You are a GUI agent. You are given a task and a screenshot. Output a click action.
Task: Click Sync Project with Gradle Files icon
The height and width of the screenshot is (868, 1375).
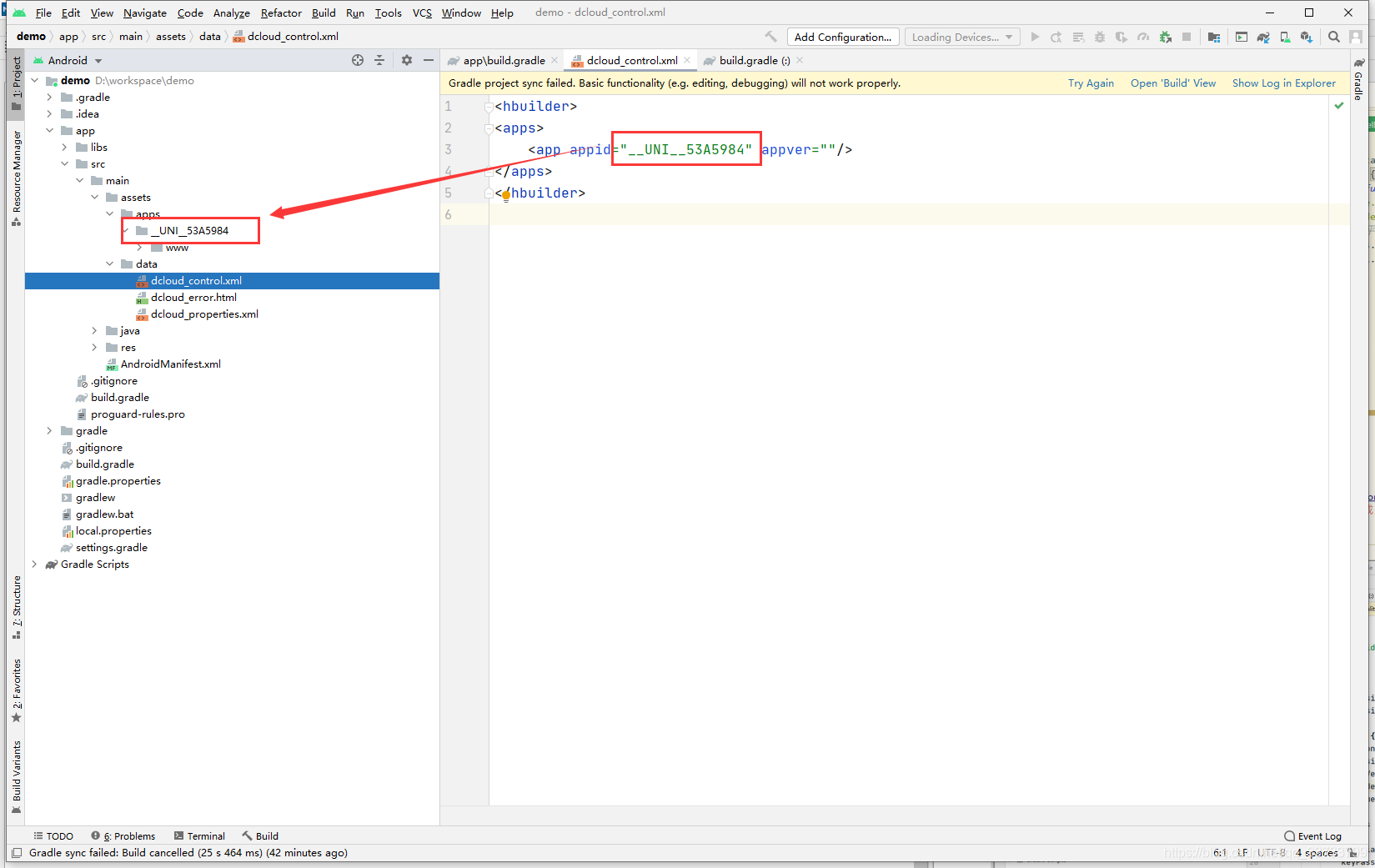click(x=1263, y=37)
